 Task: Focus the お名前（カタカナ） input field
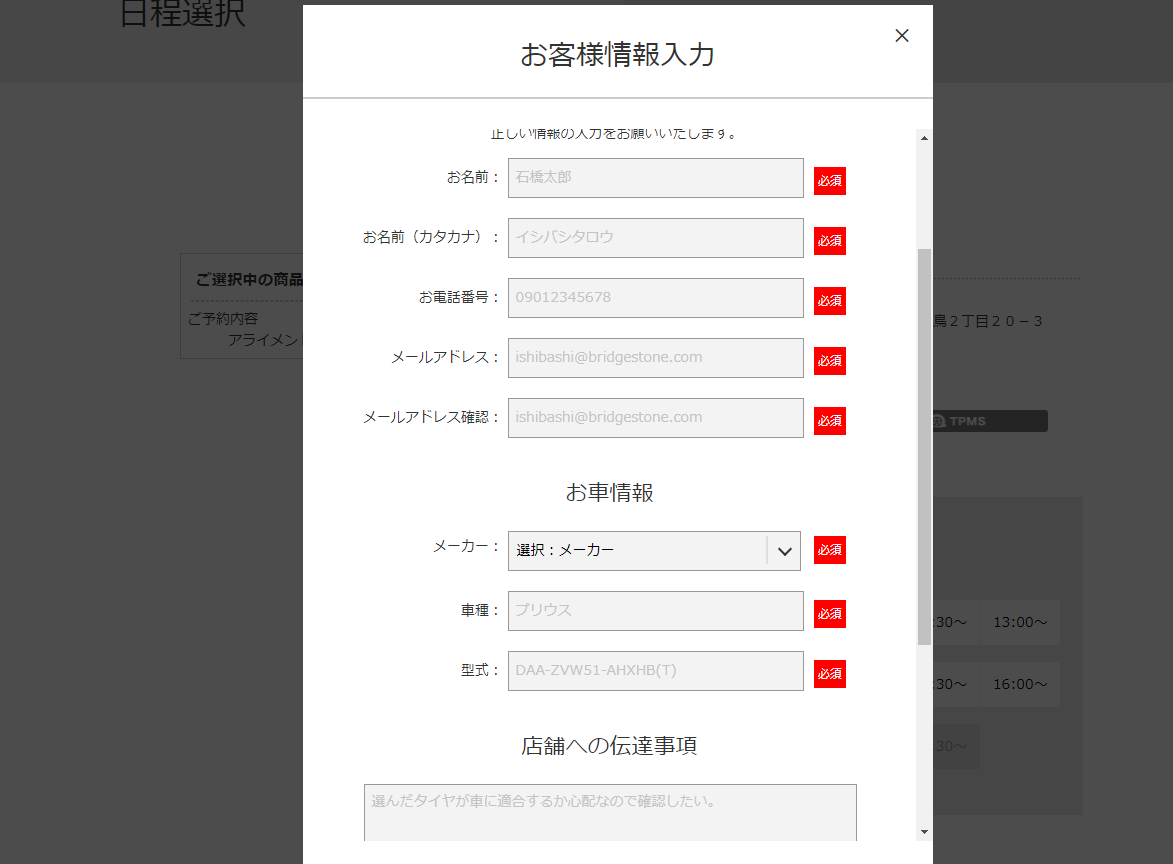[x=655, y=238]
